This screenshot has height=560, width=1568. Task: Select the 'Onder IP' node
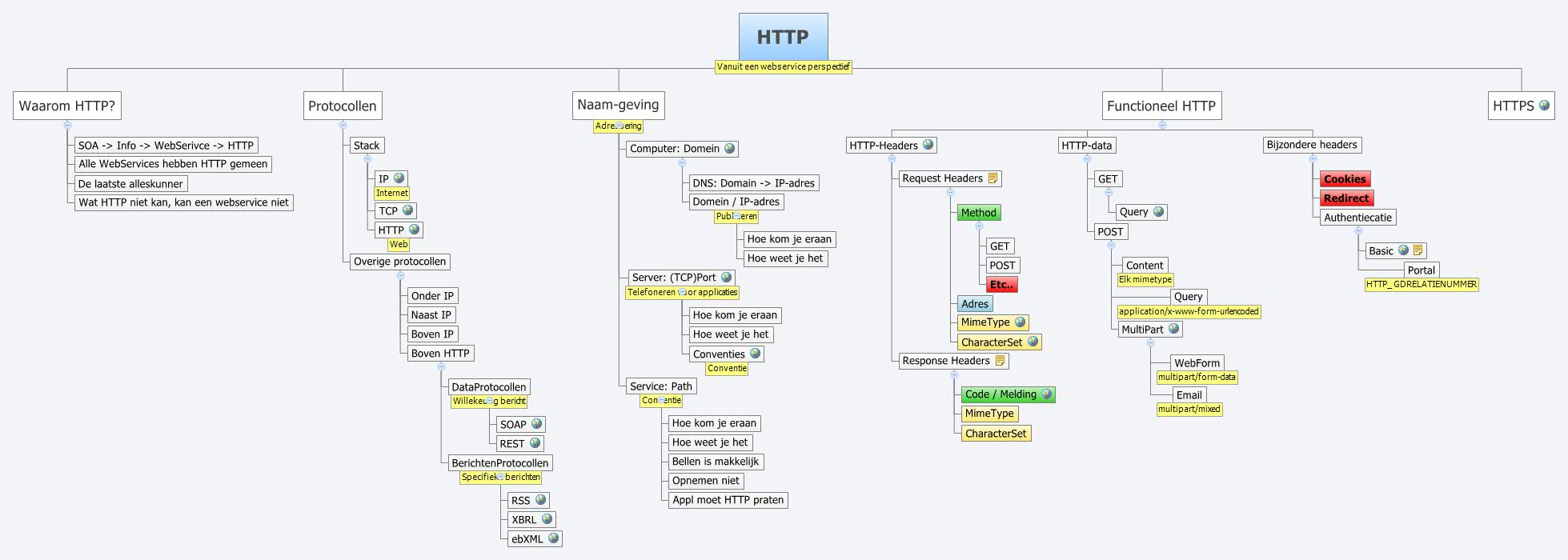click(x=432, y=295)
